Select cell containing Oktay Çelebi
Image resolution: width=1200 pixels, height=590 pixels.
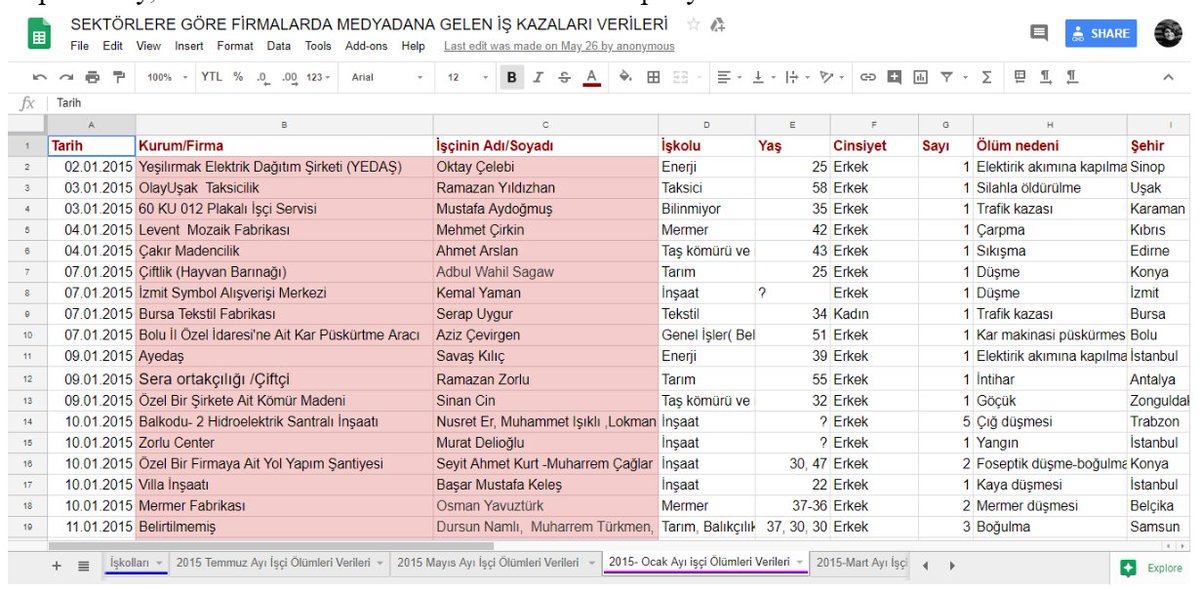pos(546,167)
